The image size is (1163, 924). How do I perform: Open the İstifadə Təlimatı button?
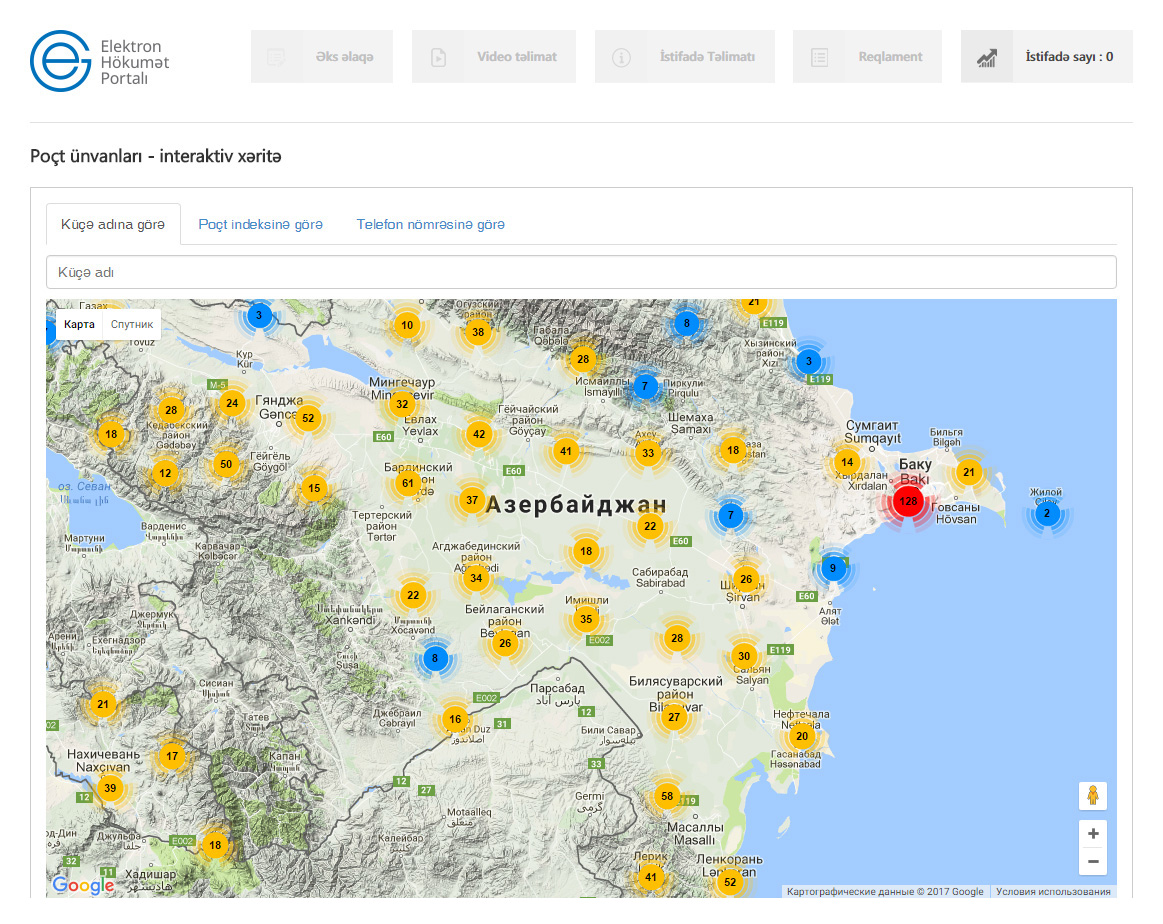point(685,56)
